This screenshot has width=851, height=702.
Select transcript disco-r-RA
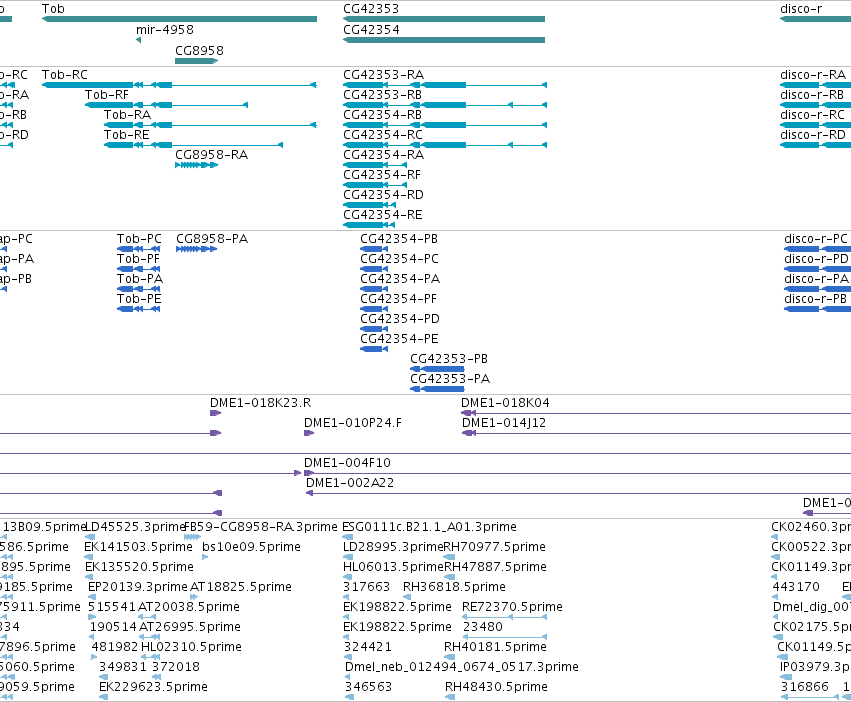click(812, 75)
